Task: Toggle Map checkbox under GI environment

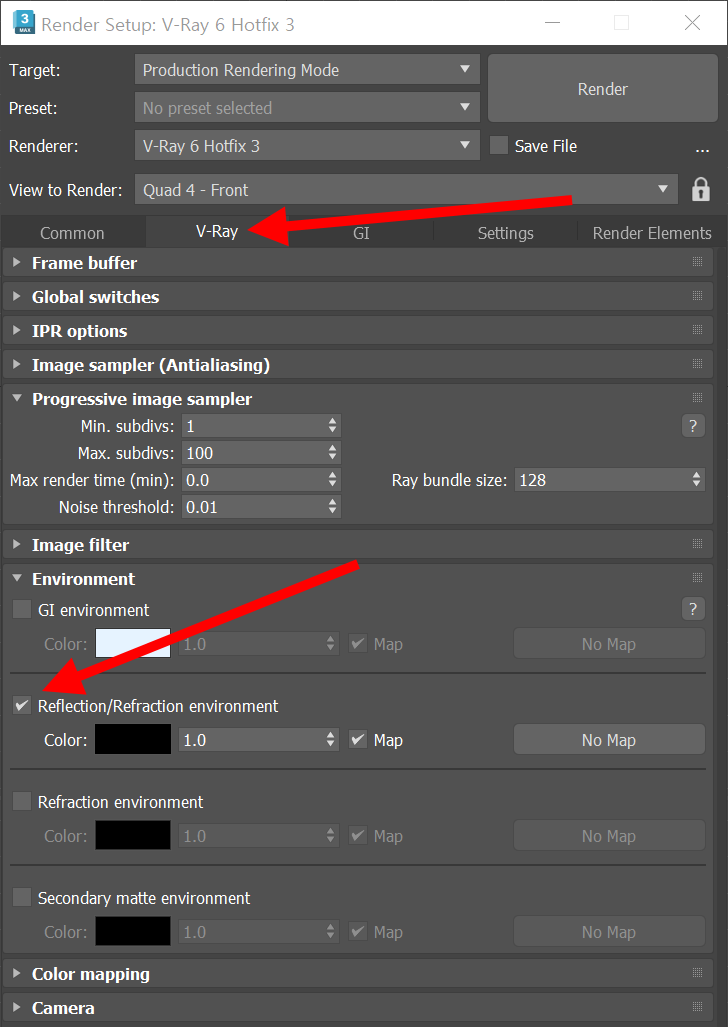Action: point(358,643)
